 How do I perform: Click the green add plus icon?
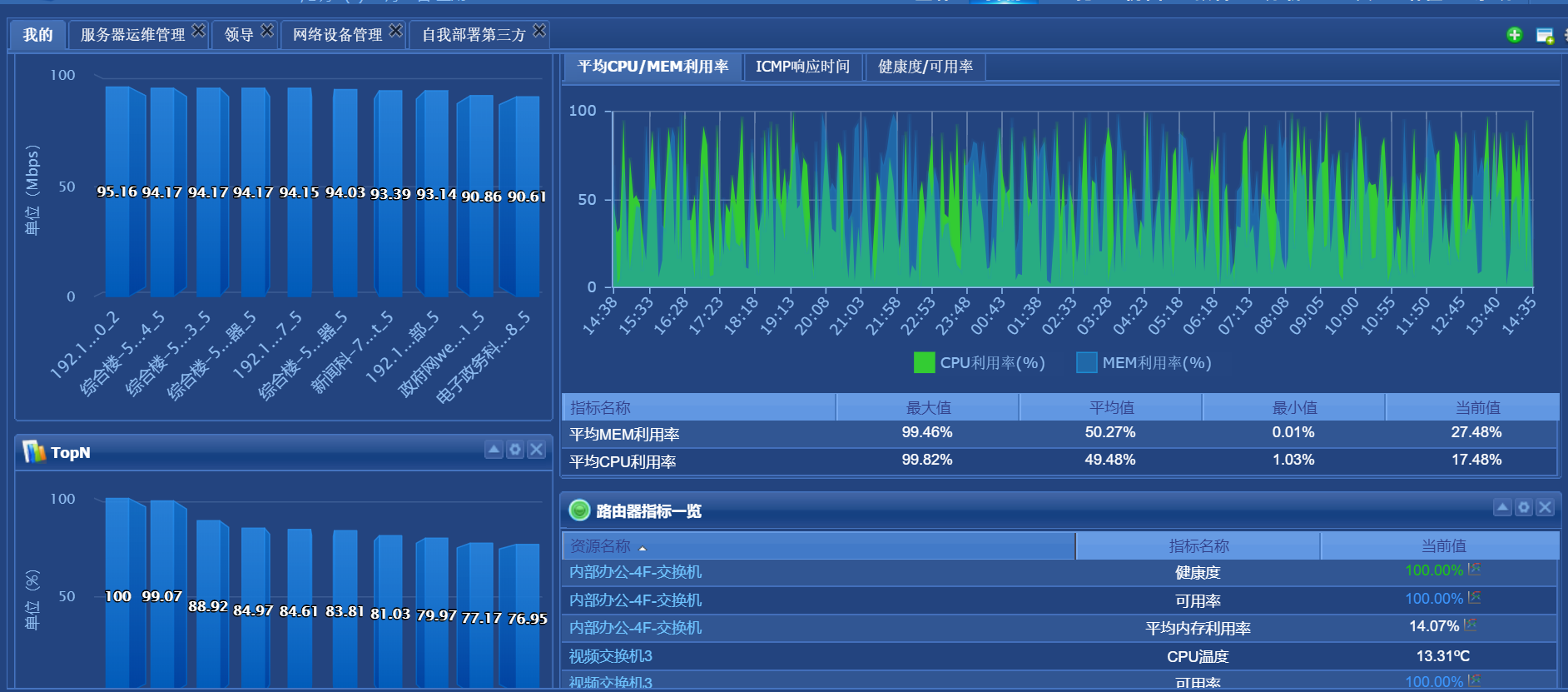tap(1515, 35)
